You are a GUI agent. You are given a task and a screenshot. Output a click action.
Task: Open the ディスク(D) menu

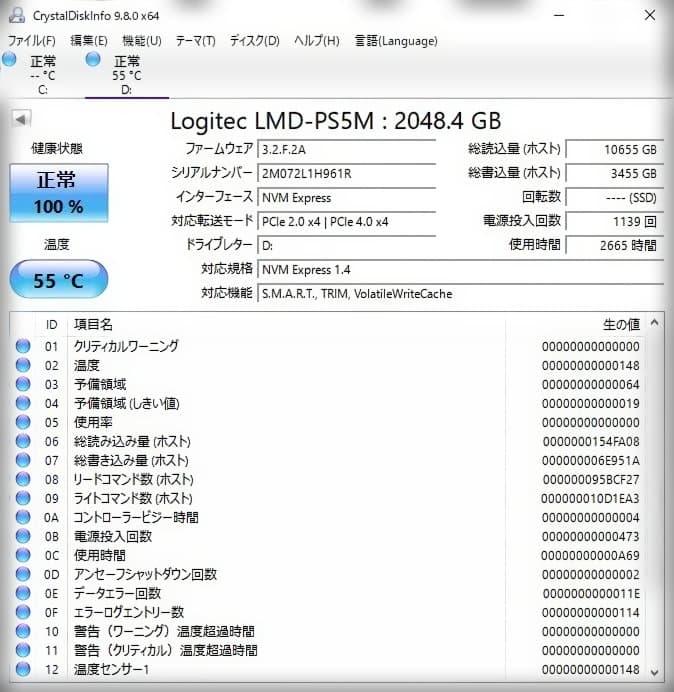tap(255, 41)
